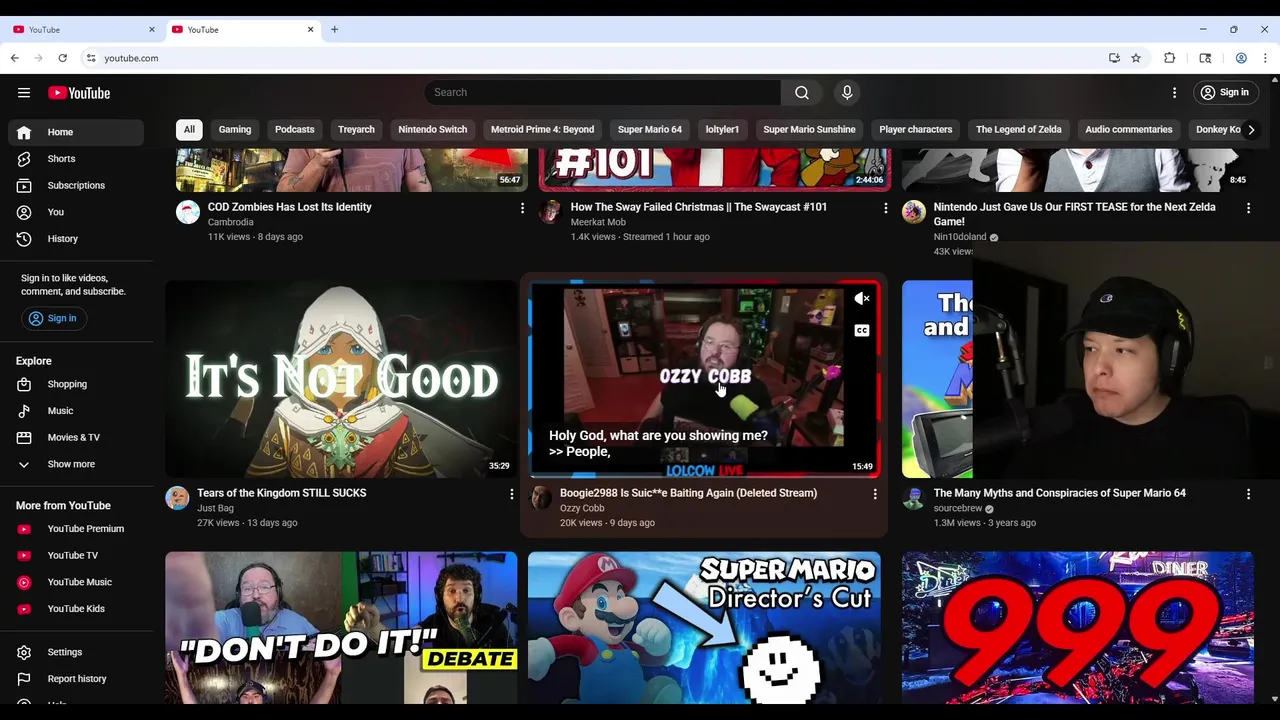Screen dimensions: 1280x720
Task: Click the sidebar Sign in button
Action: (x=52, y=318)
